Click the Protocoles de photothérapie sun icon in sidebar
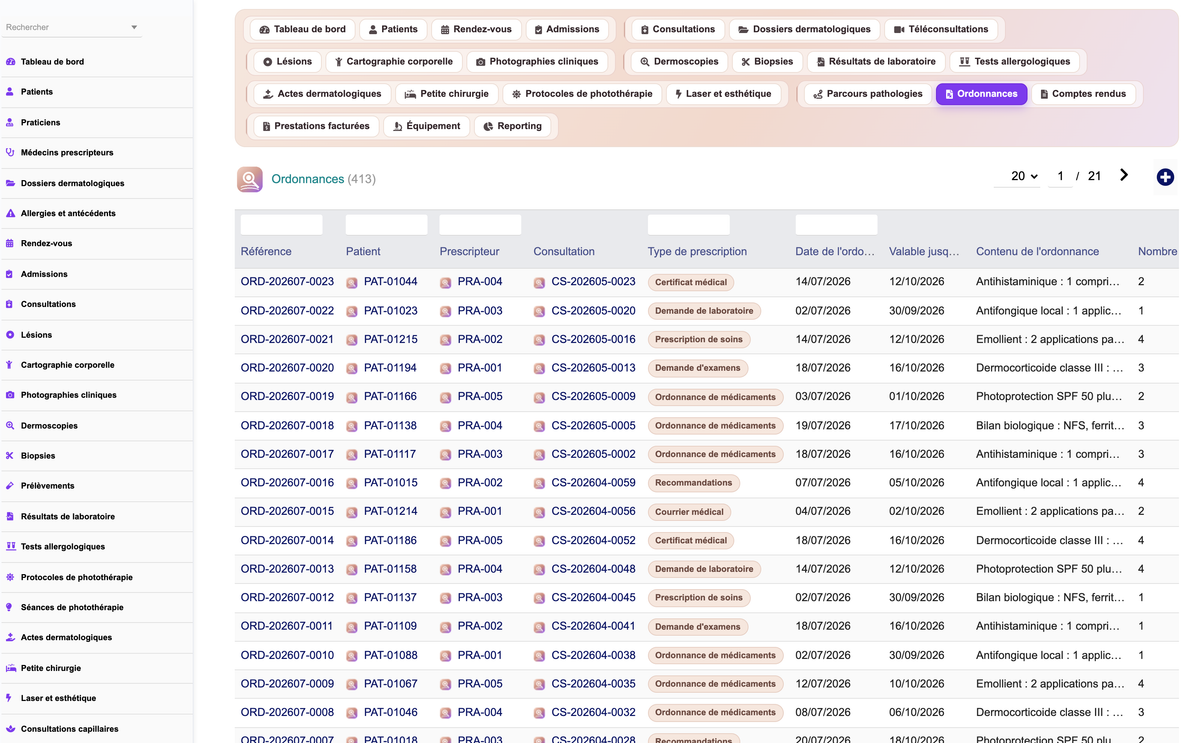1200x743 pixels. (10, 577)
